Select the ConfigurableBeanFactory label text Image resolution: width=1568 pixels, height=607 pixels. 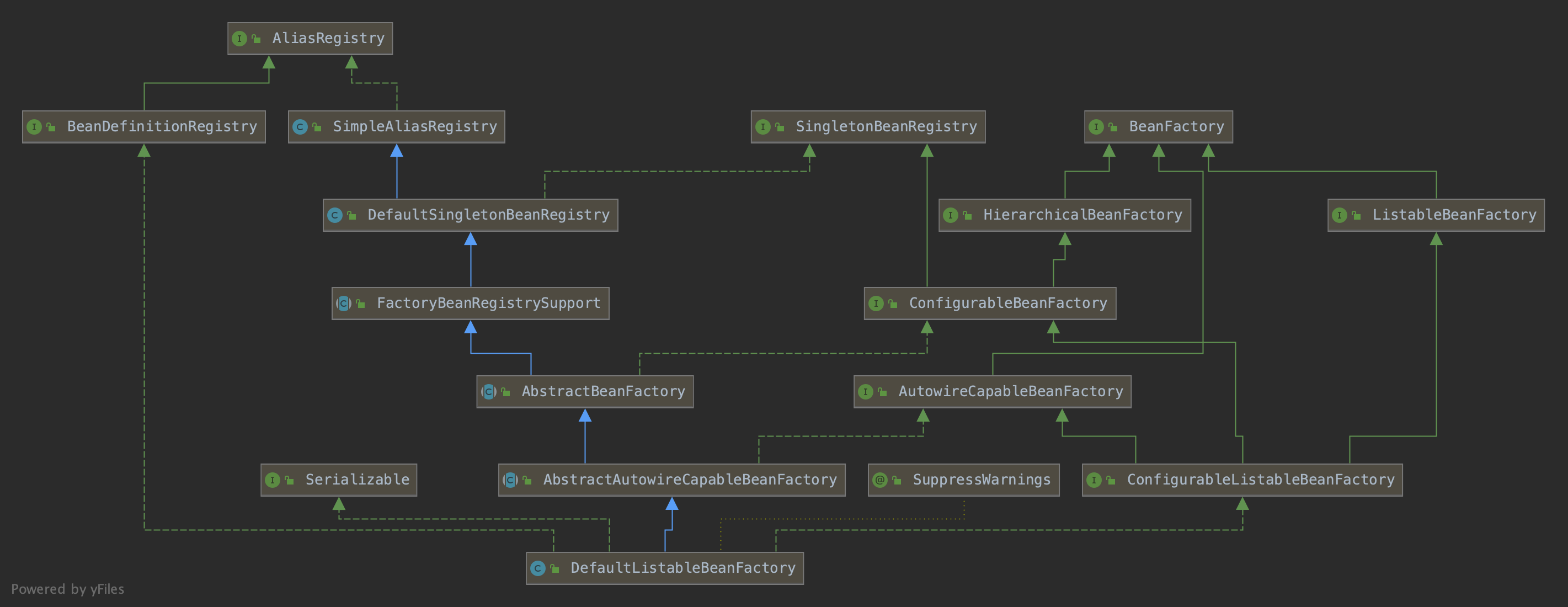(1008, 303)
